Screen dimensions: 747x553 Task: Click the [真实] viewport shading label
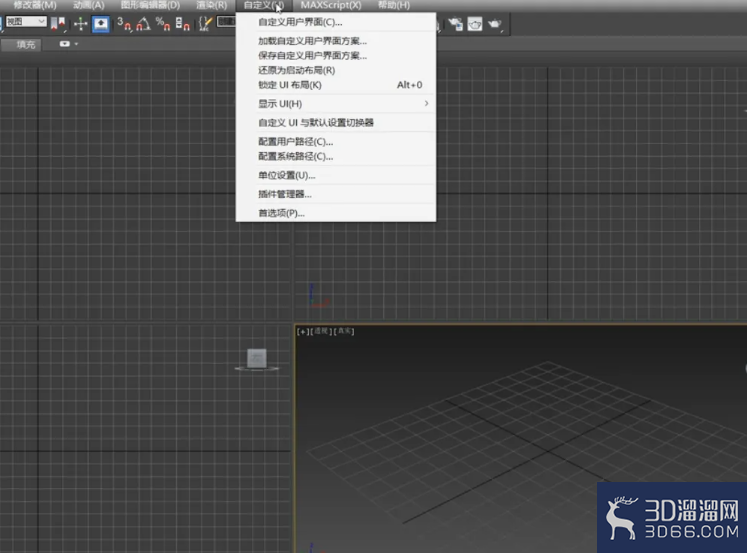point(343,332)
